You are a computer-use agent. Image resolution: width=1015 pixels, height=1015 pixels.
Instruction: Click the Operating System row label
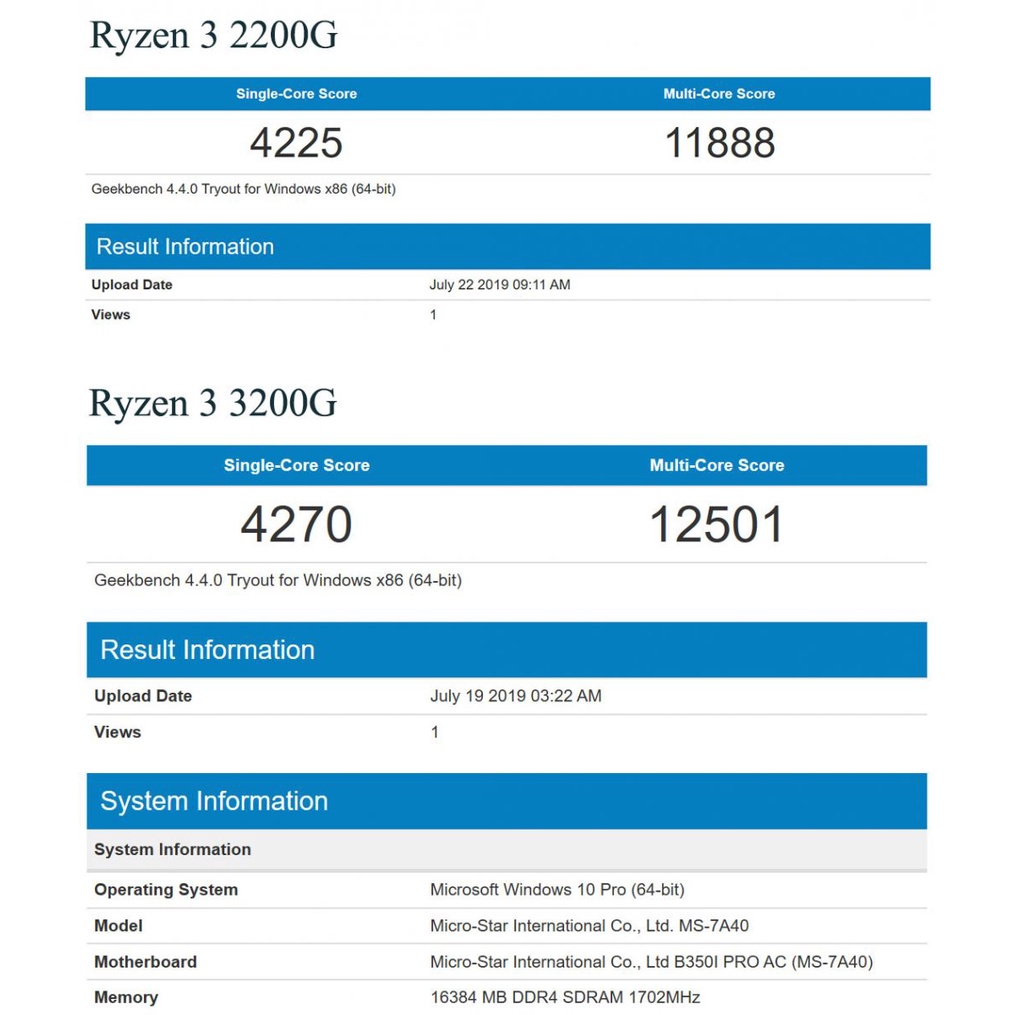pyautogui.click(x=166, y=890)
